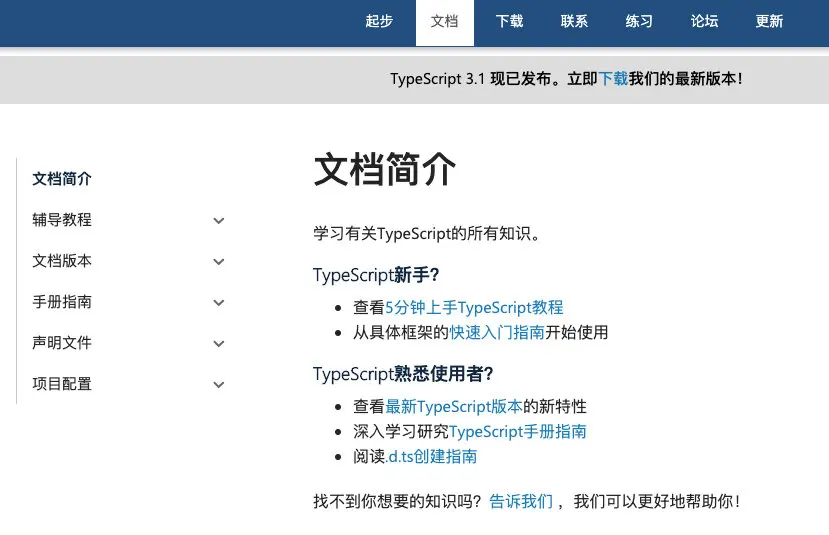829x535 pixels.
Task: Click the text 学习有关TypeScript的所有知识。
Action: pyautogui.click(x=427, y=233)
